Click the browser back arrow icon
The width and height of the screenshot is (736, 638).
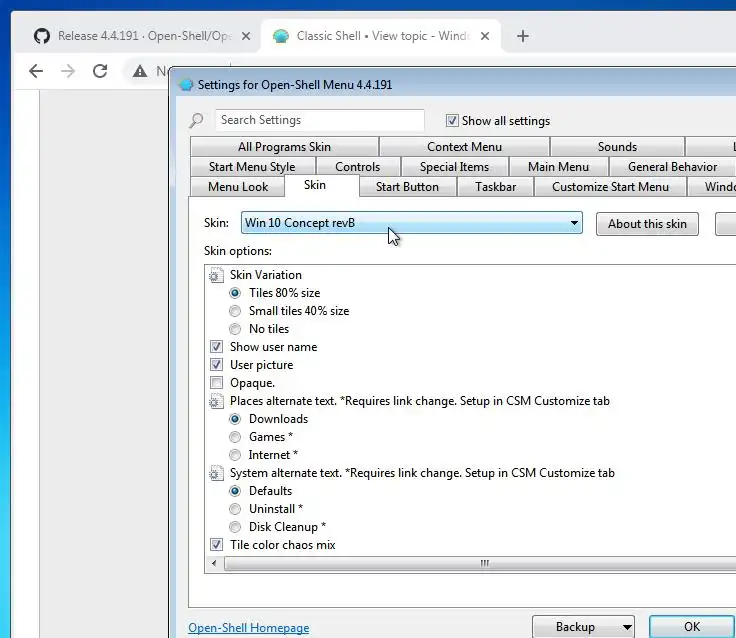click(36, 71)
